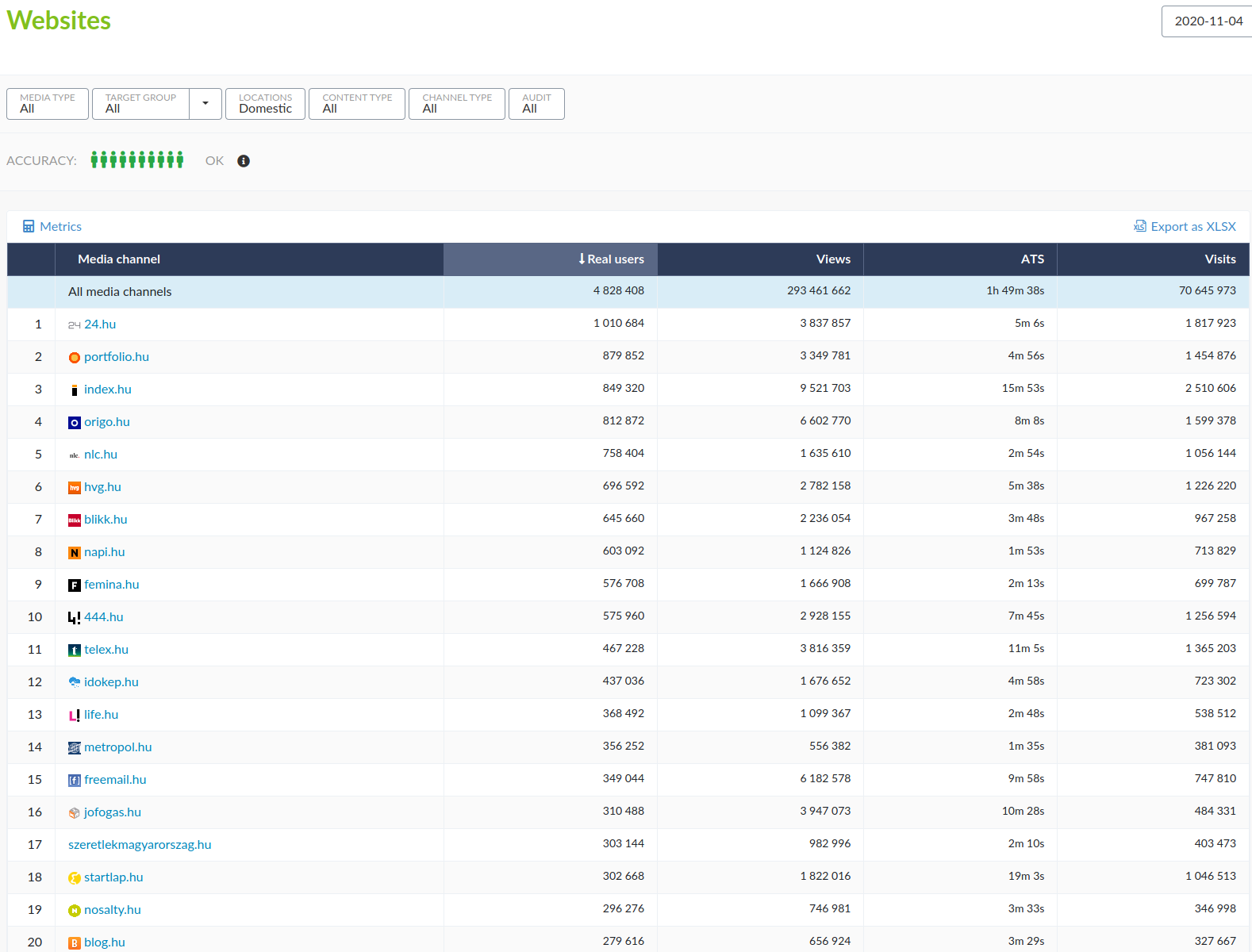Open the femina.hu channel link
This screenshot has height=952, width=1252.
[x=112, y=585]
